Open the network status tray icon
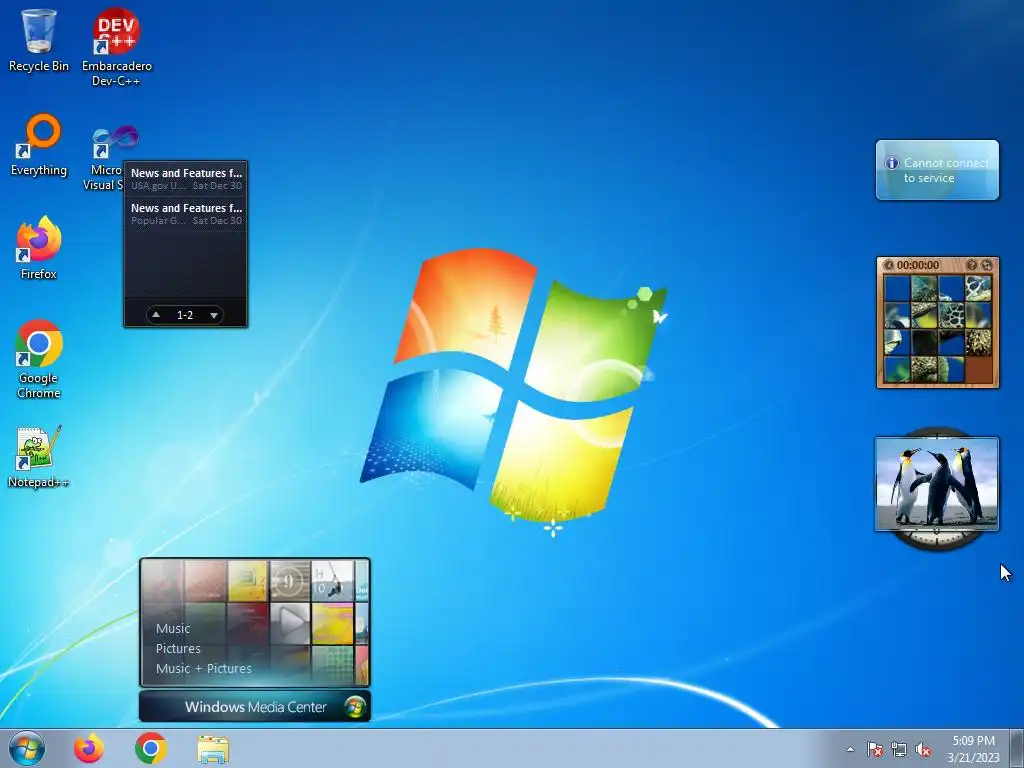 point(899,749)
